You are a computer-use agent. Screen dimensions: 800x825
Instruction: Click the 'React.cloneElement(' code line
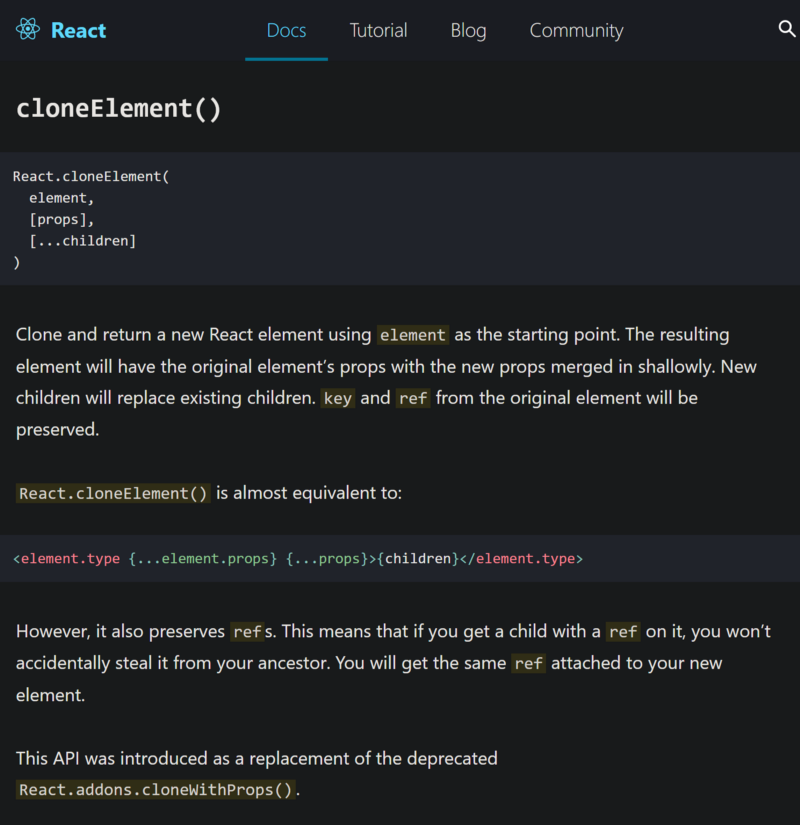pos(91,176)
